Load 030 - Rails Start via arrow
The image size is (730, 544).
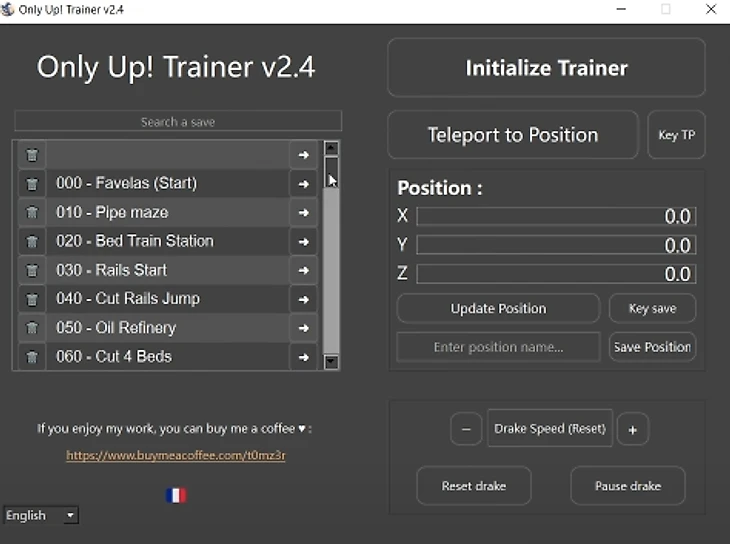(304, 271)
